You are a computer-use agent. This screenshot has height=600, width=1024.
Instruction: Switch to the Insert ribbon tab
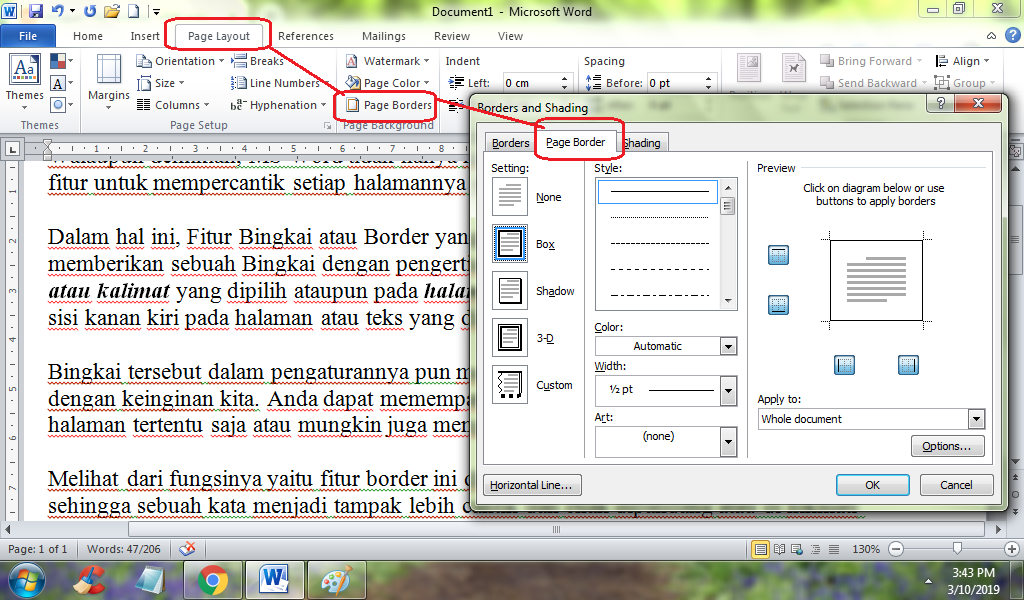[x=144, y=36]
